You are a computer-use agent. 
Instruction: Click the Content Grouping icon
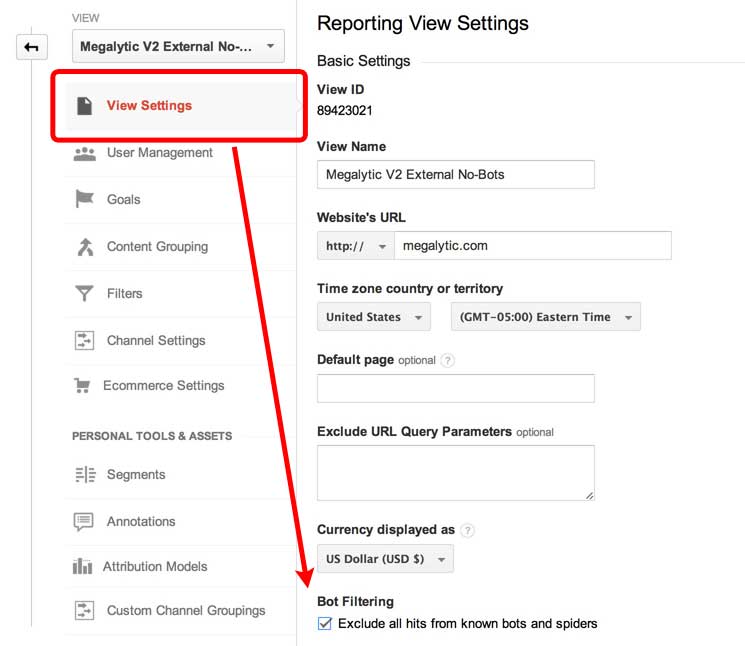point(84,246)
